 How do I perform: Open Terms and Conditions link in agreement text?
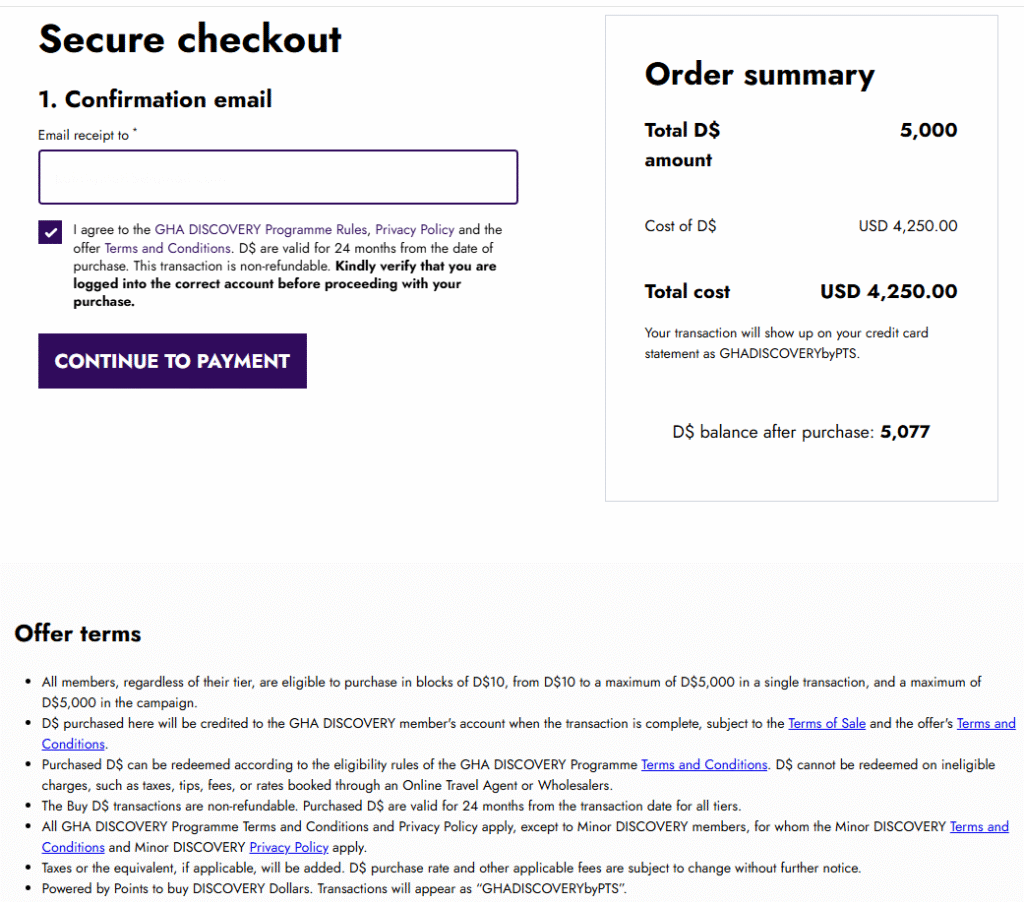[x=167, y=248]
